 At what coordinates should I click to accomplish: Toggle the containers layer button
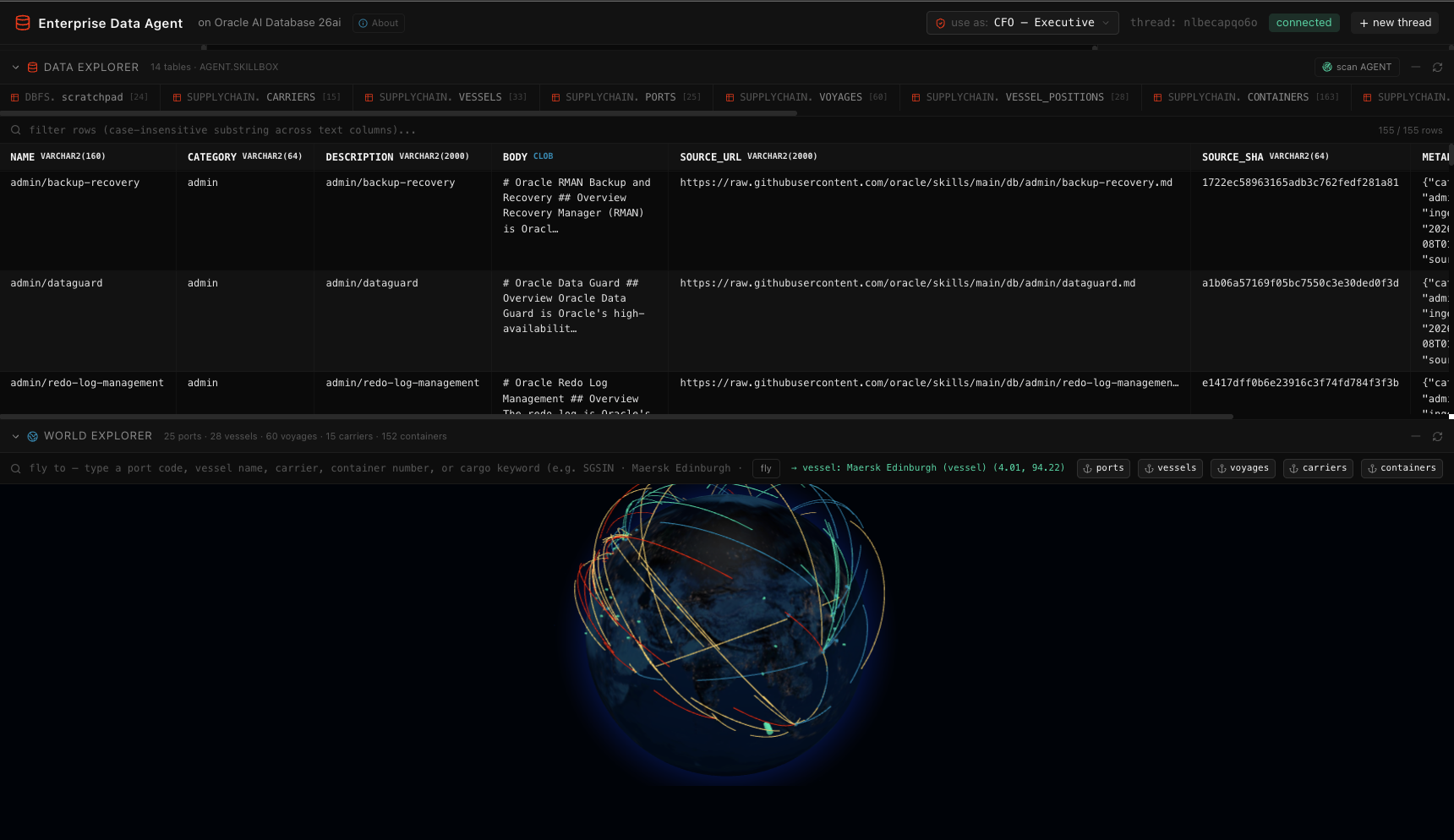coord(1402,468)
